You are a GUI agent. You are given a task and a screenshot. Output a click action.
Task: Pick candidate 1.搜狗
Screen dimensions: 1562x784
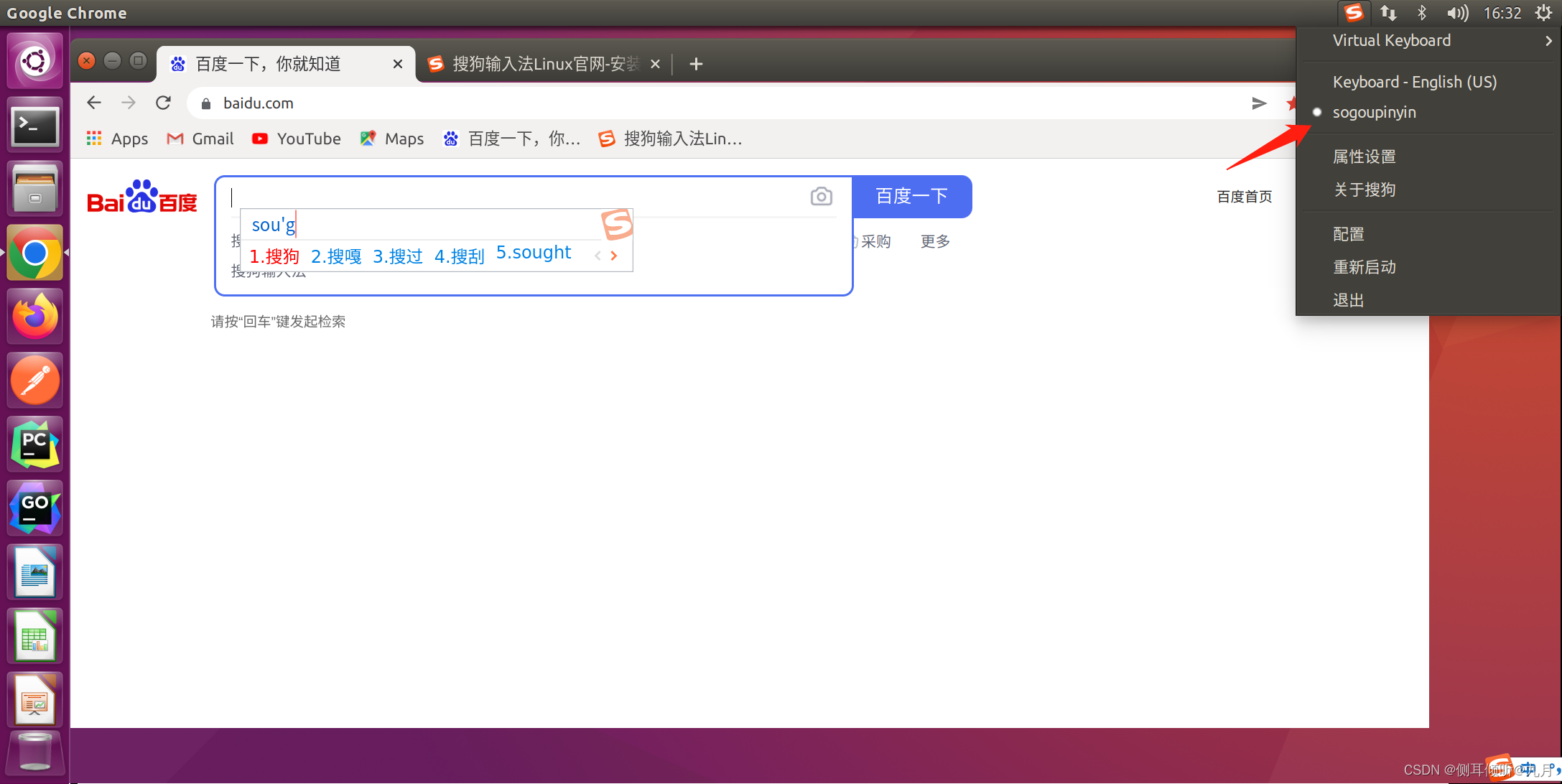click(274, 256)
